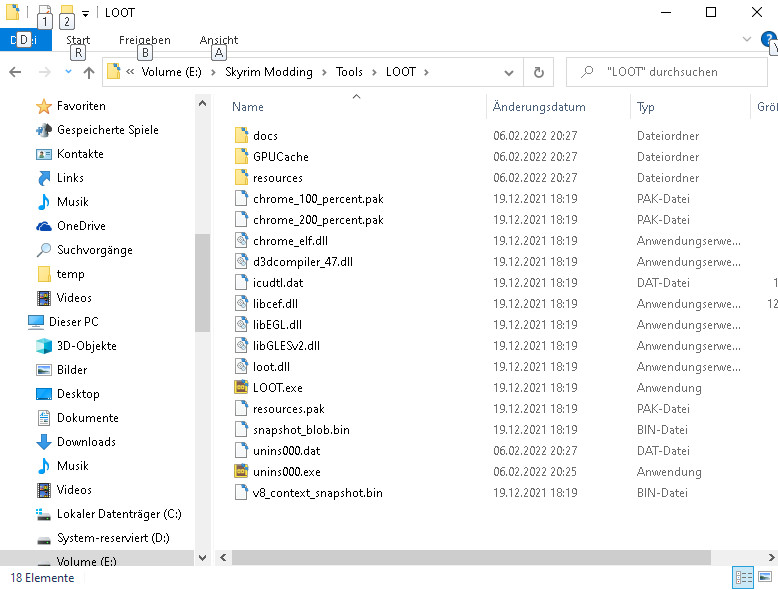Open the Freigeben ribbon tab
778x590 pixels.
(x=144, y=40)
